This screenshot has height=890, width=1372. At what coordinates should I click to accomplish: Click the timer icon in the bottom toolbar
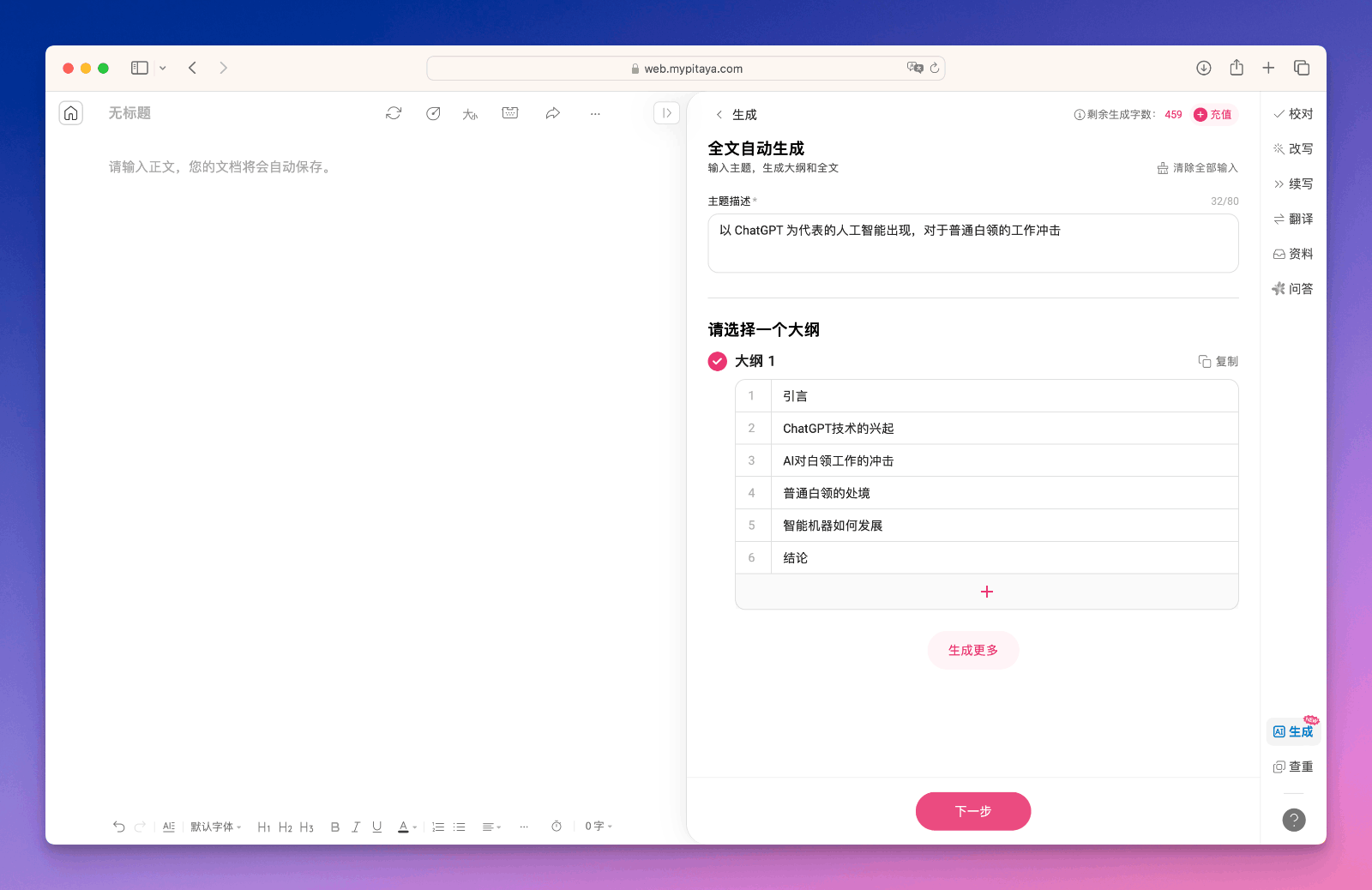(557, 827)
